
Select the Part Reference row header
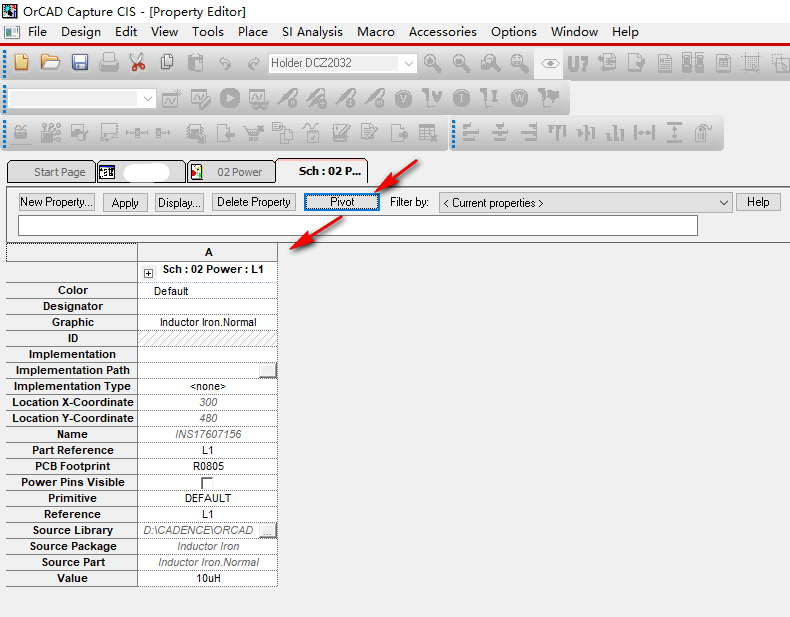click(72, 450)
